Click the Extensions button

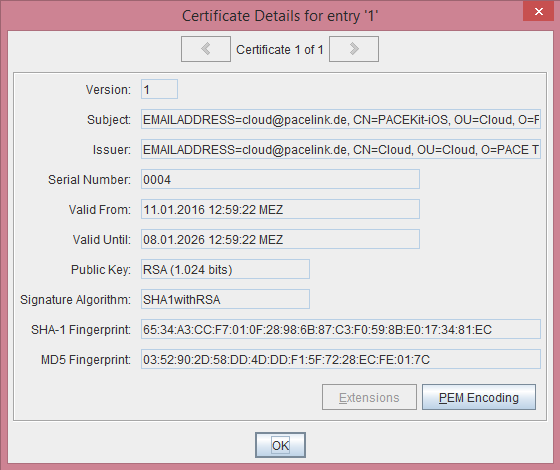pos(369,397)
